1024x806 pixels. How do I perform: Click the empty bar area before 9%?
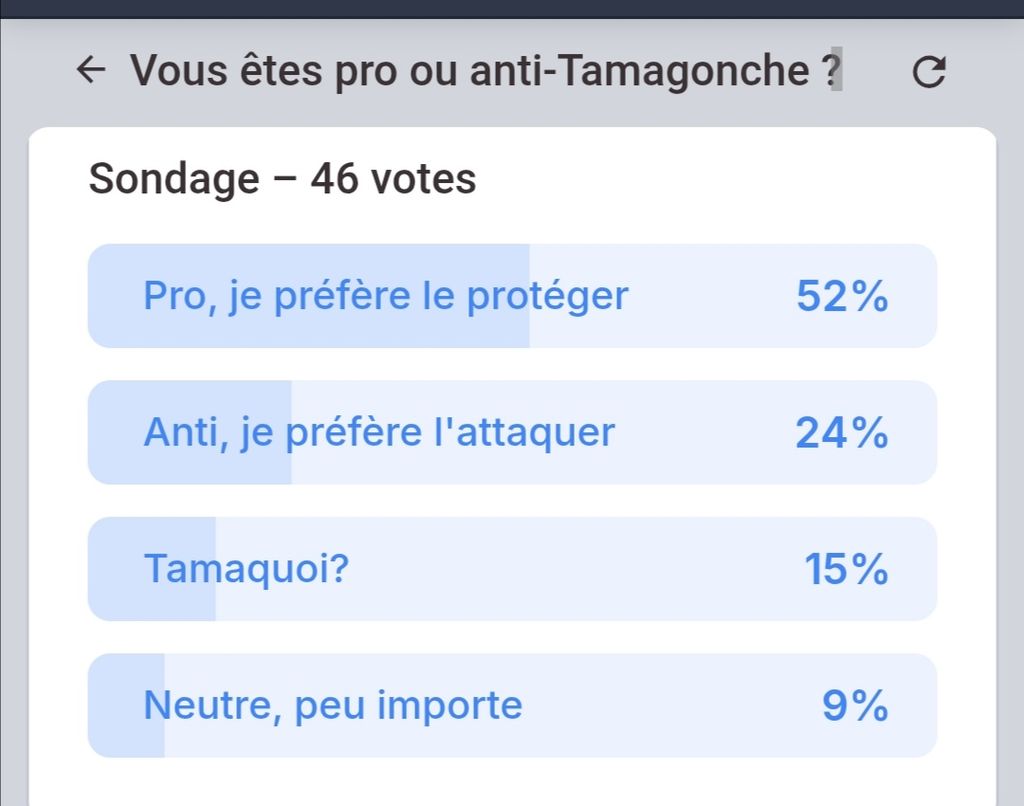coord(670,706)
